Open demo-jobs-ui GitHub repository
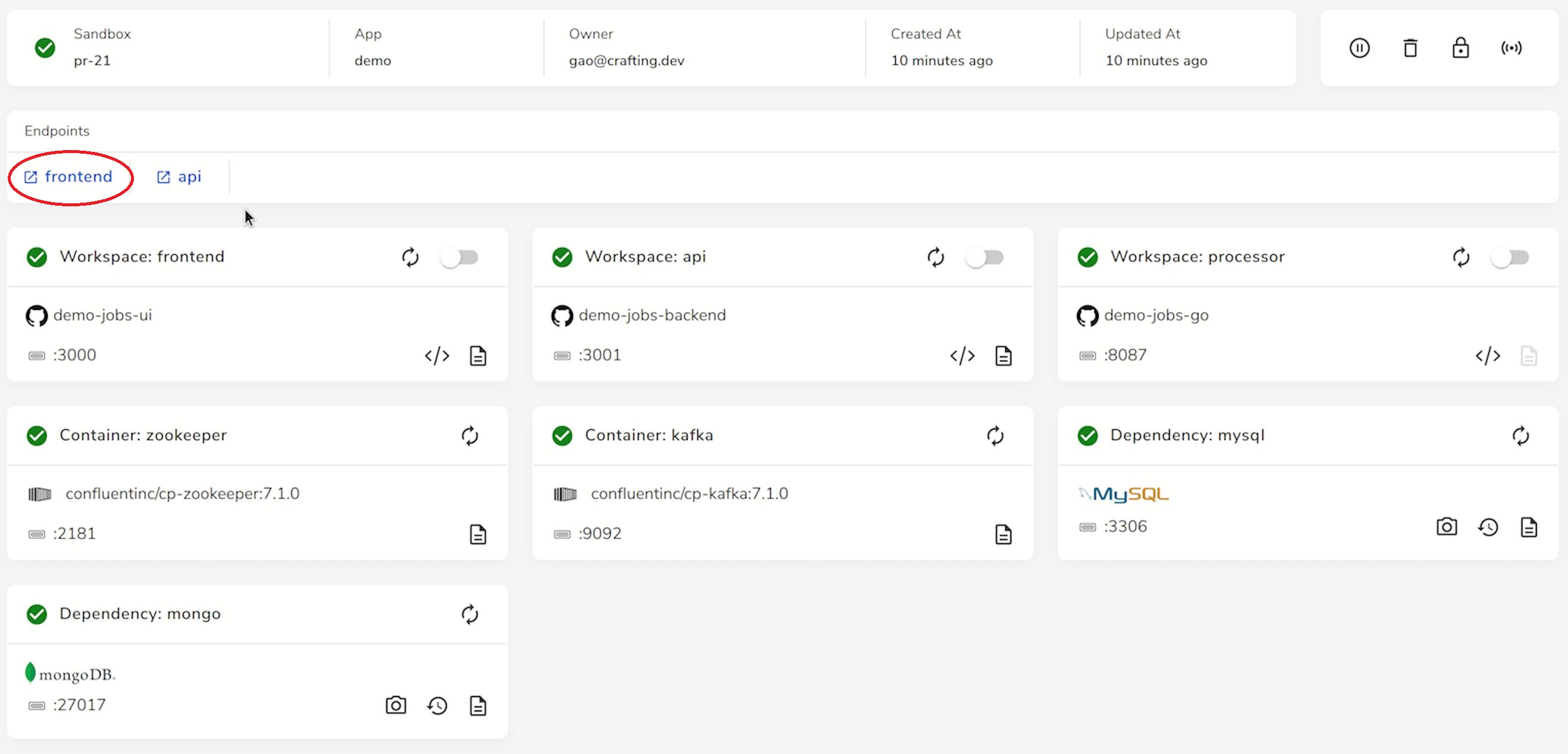Viewport: 1568px width, 754px height. (102, 315)
